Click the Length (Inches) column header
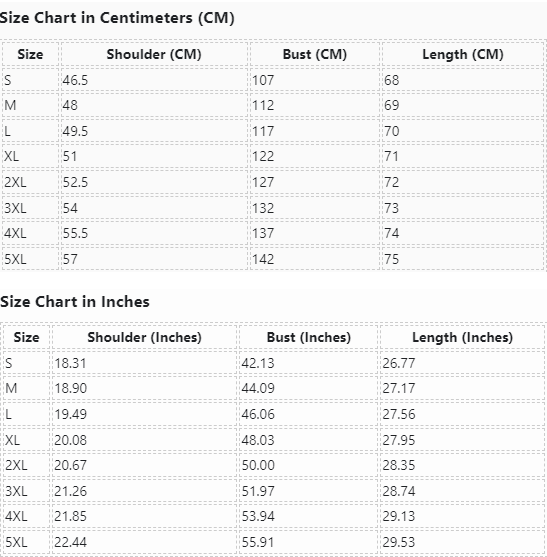 click(x=462, y=337)
